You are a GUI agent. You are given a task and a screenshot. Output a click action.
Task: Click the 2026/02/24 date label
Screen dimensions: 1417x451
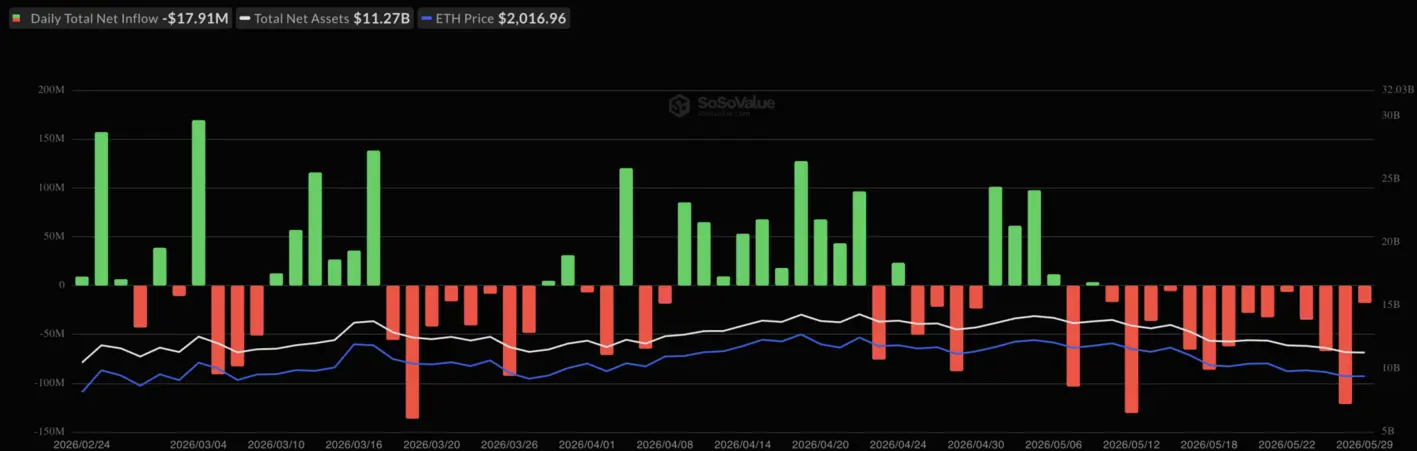81,443
